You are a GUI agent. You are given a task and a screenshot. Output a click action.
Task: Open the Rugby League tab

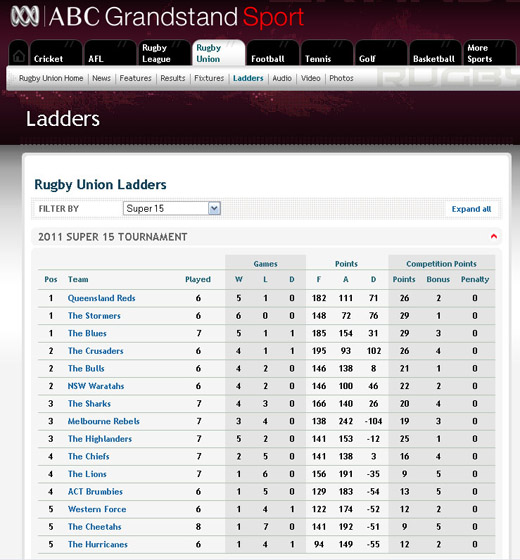(x=164, y=53)
